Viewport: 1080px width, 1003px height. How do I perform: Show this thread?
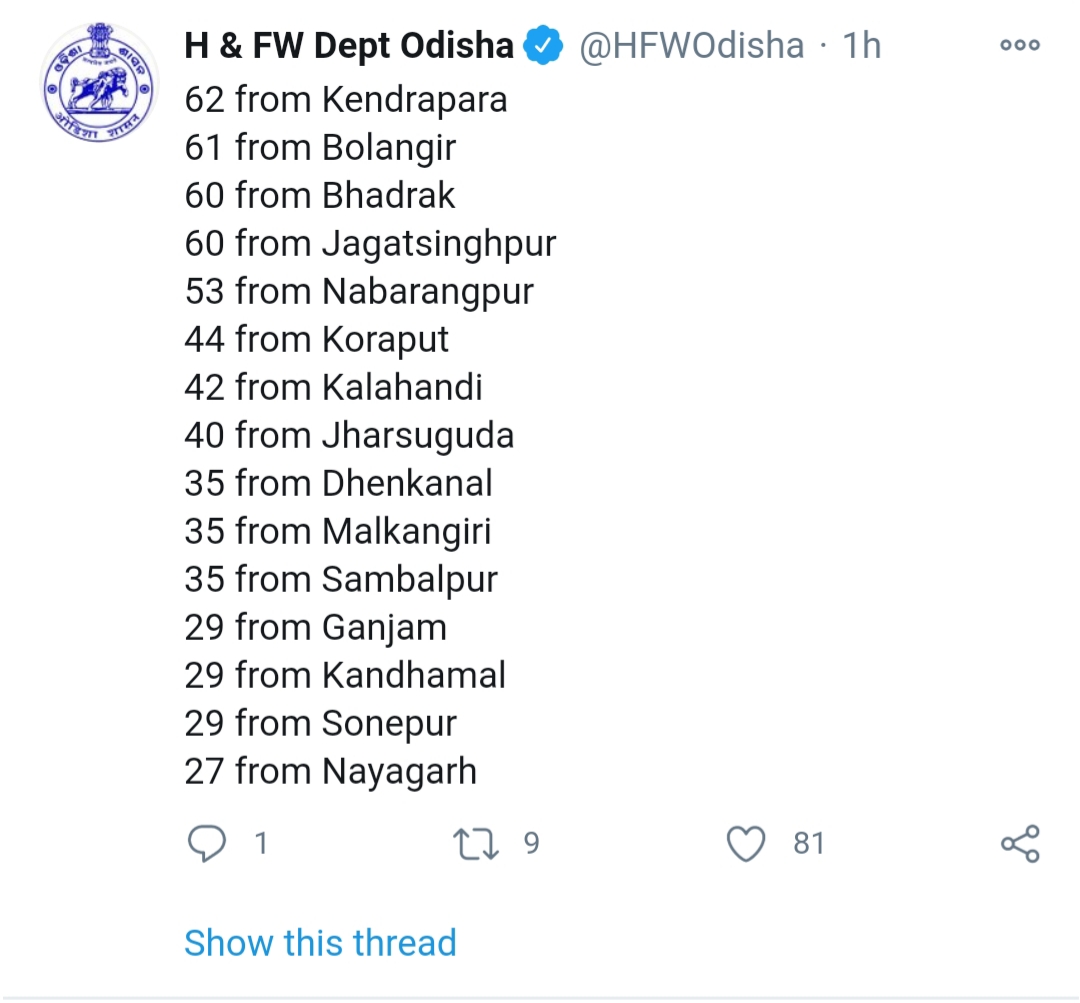pos(320,943)
